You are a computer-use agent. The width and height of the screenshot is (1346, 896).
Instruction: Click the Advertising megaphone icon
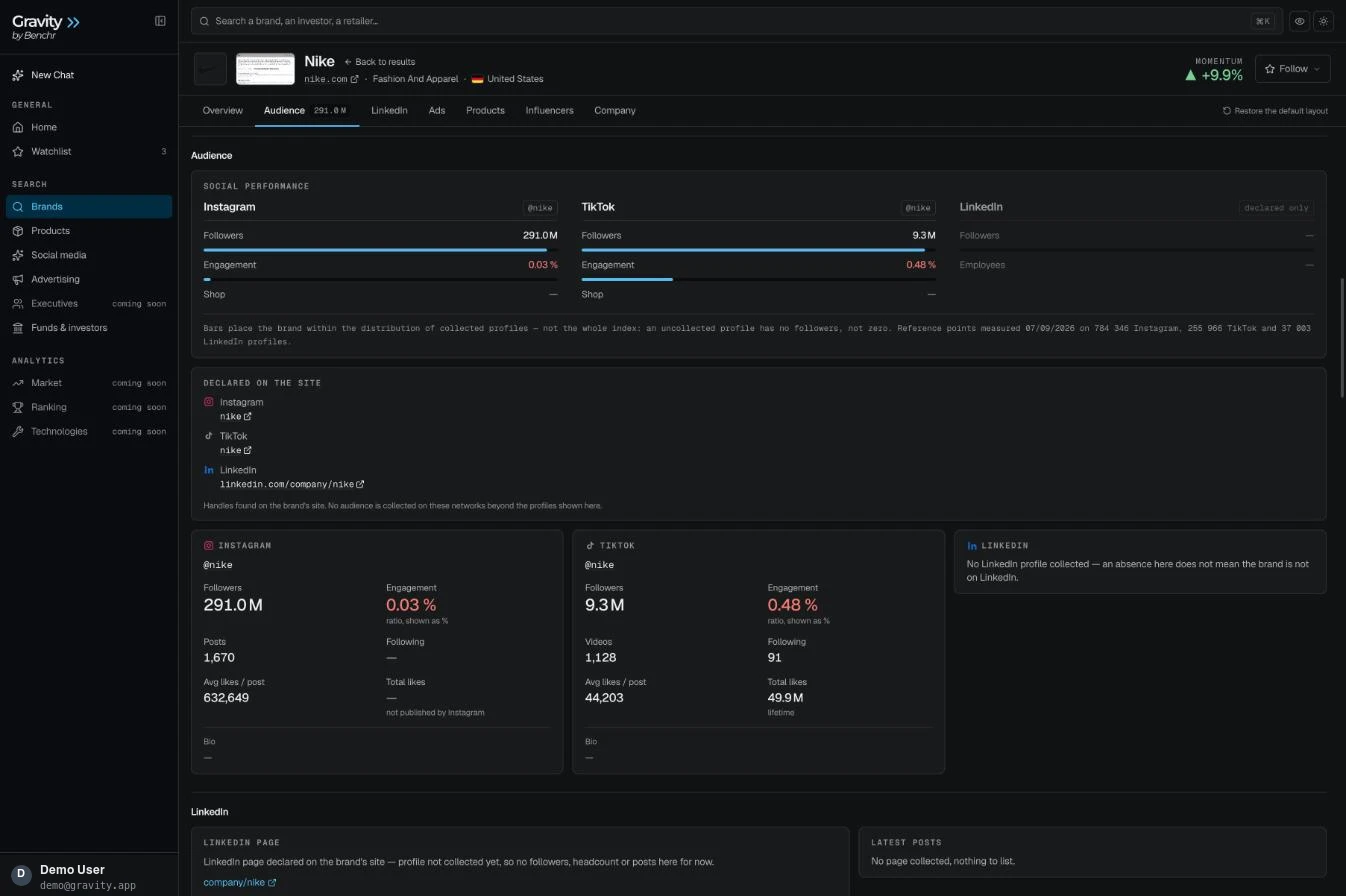click(x=18, y=279)
